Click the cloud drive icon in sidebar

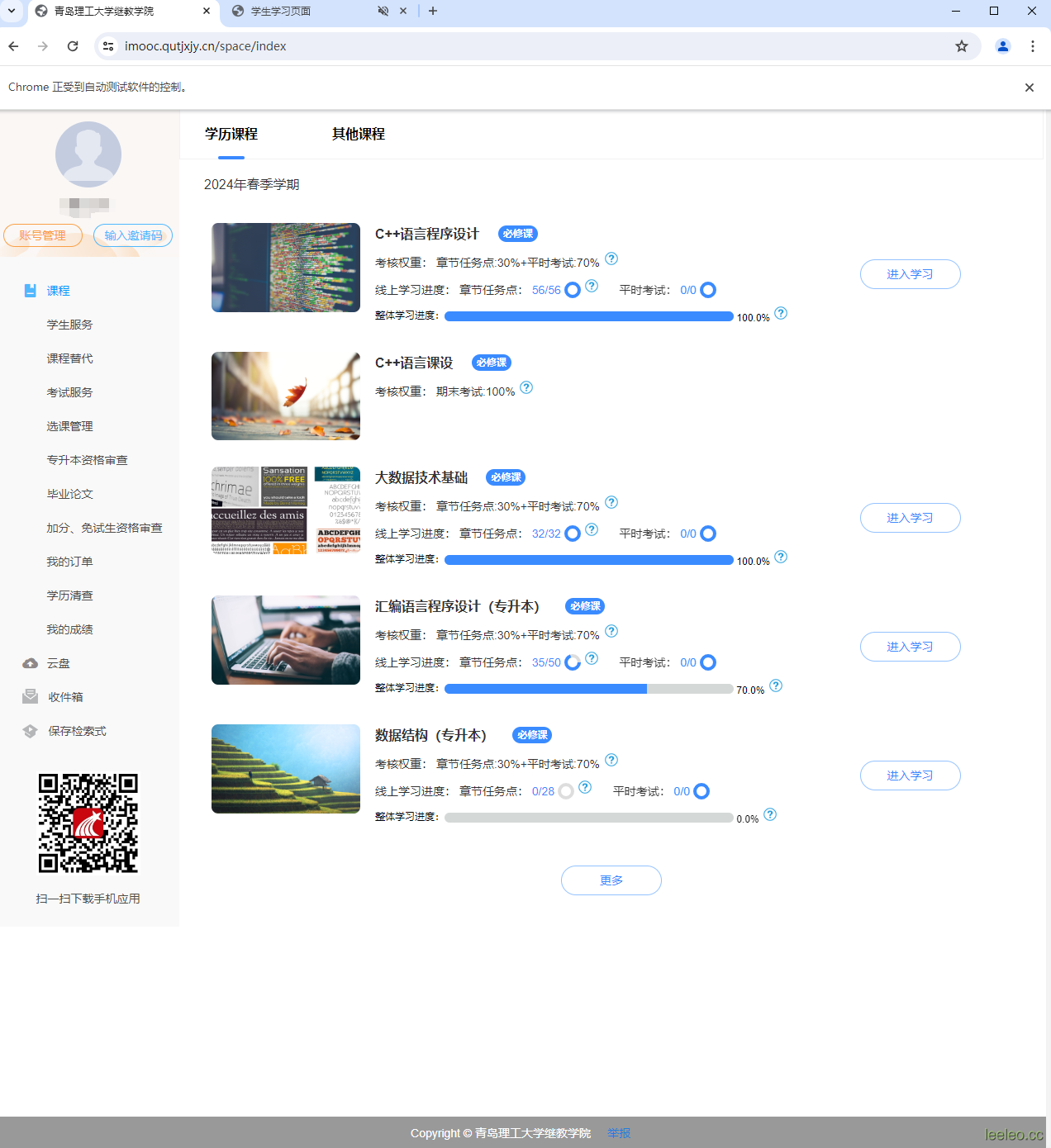pos(31,663)
